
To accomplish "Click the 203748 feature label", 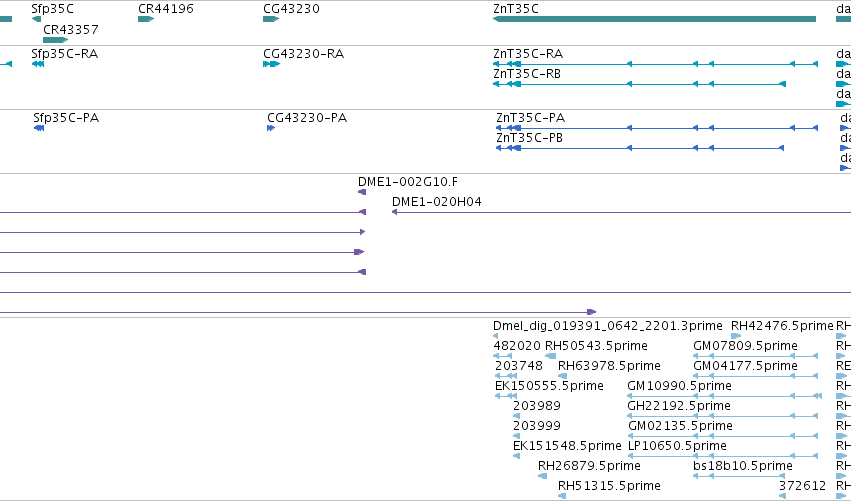I will coord(518,366).
